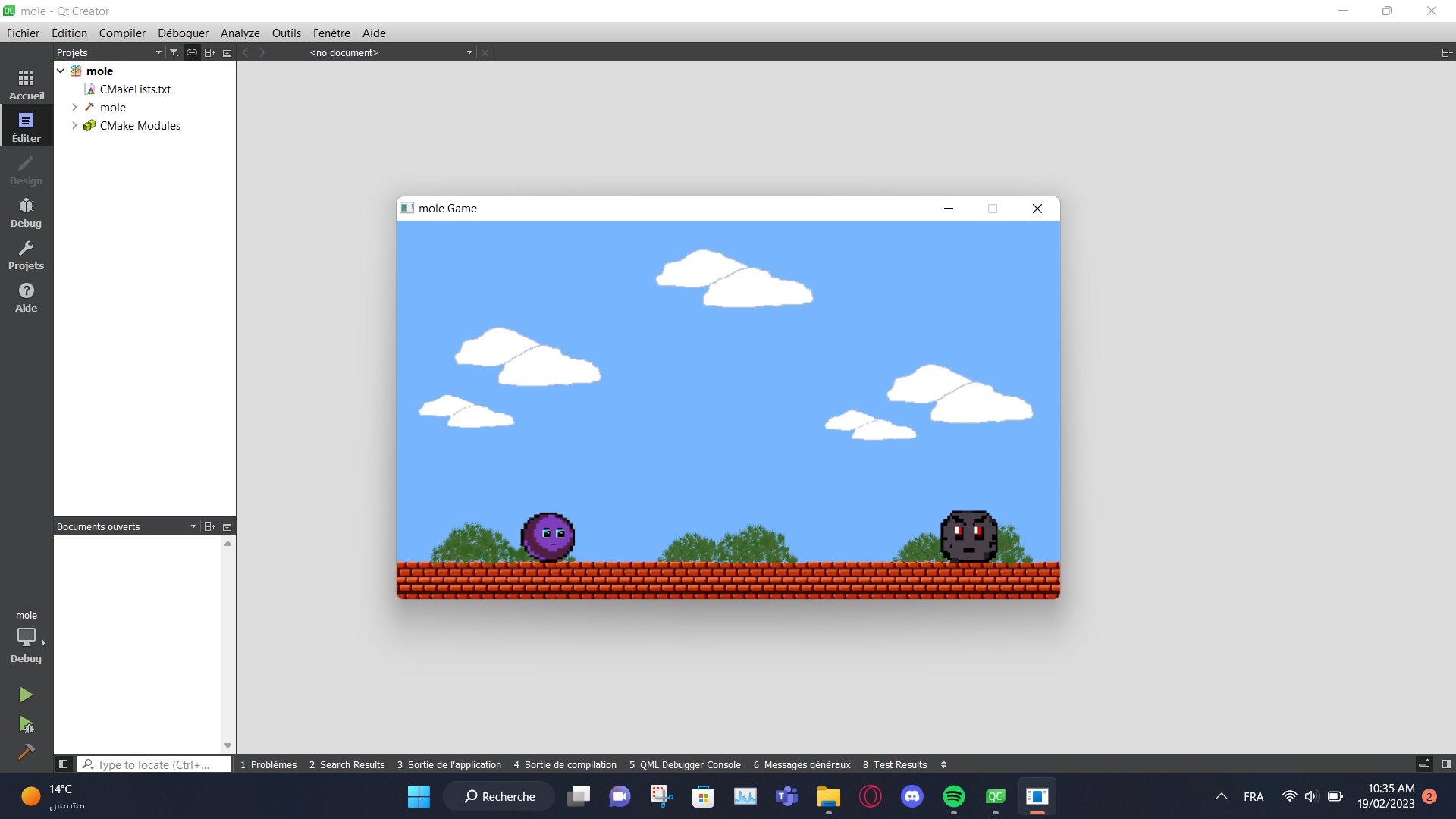The image size is (1456, 819).
Task: Build project with hammer icon
Action: (x=26, y=752)
